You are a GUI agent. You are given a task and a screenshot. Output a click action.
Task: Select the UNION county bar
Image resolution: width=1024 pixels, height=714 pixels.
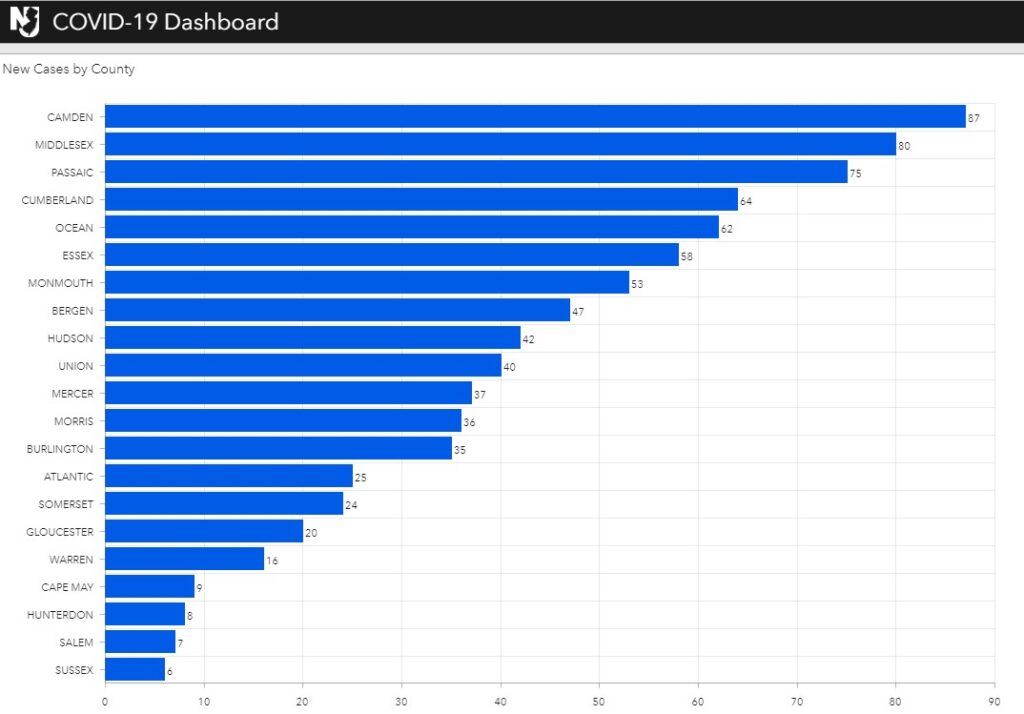(303, 365)
